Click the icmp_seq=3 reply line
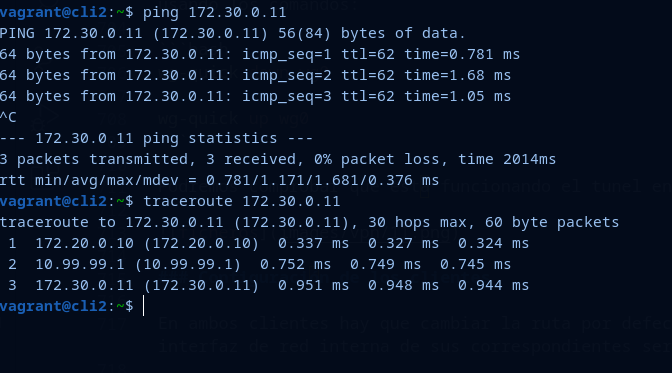 pos(255,96)
